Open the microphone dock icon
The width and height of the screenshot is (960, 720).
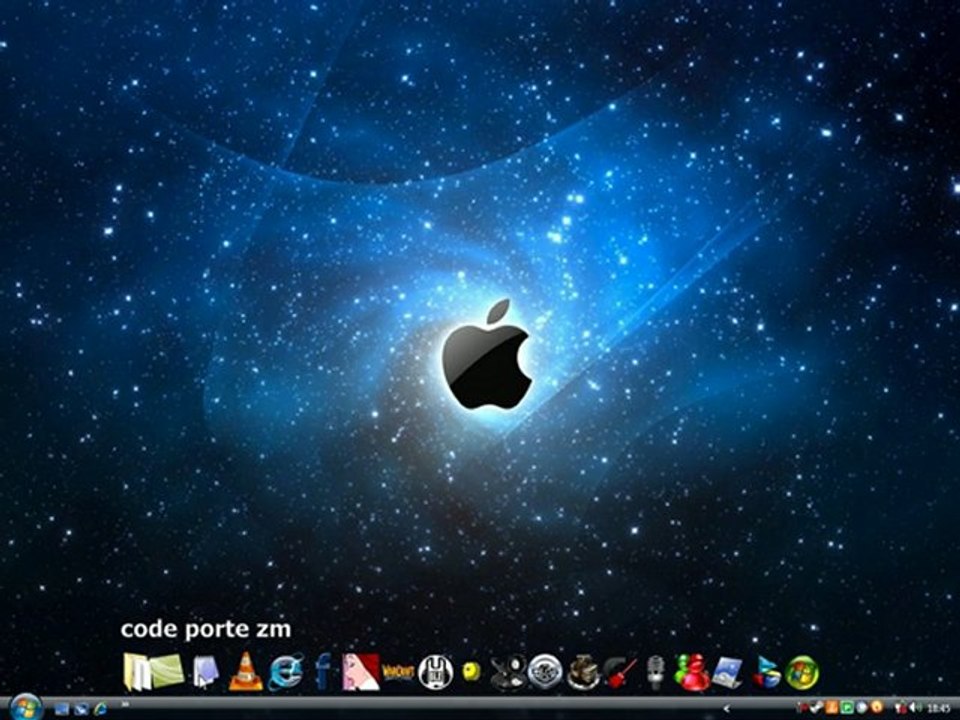(x=656, y=672)
